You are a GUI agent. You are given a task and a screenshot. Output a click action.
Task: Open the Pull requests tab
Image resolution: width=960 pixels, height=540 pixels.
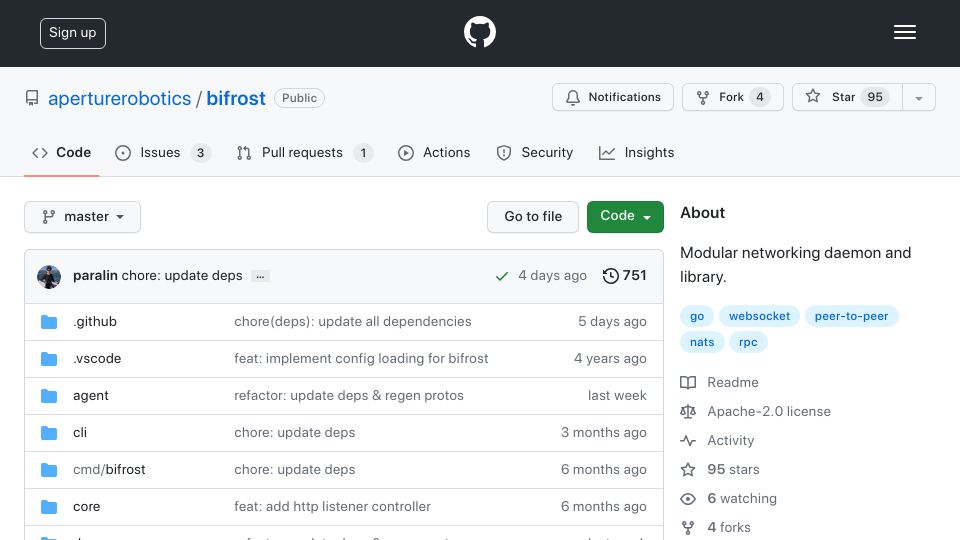[304, 152]
